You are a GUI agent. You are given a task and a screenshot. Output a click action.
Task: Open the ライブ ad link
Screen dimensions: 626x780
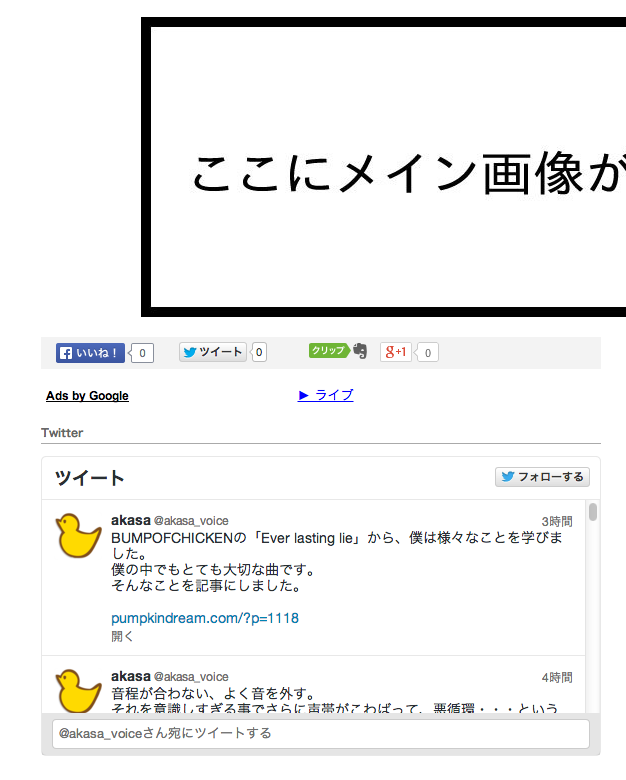(x=325, y=395)
